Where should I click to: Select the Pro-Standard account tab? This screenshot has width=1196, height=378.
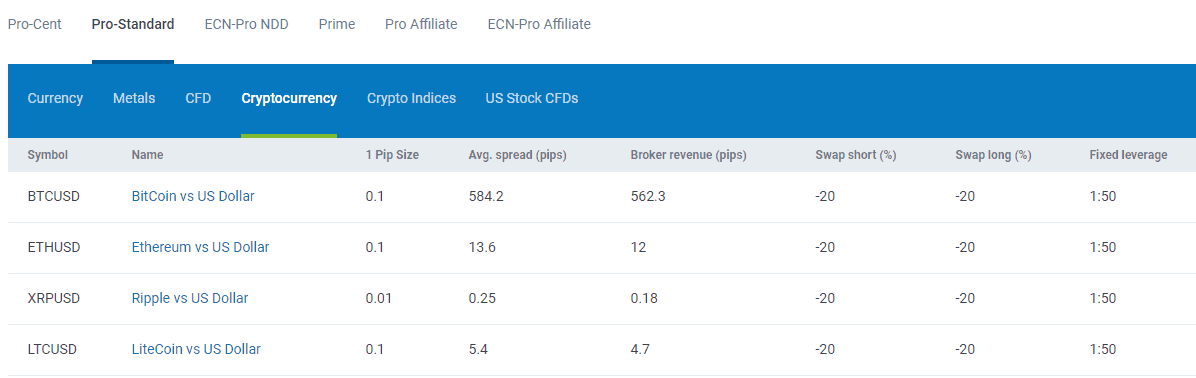pos(133,24)
